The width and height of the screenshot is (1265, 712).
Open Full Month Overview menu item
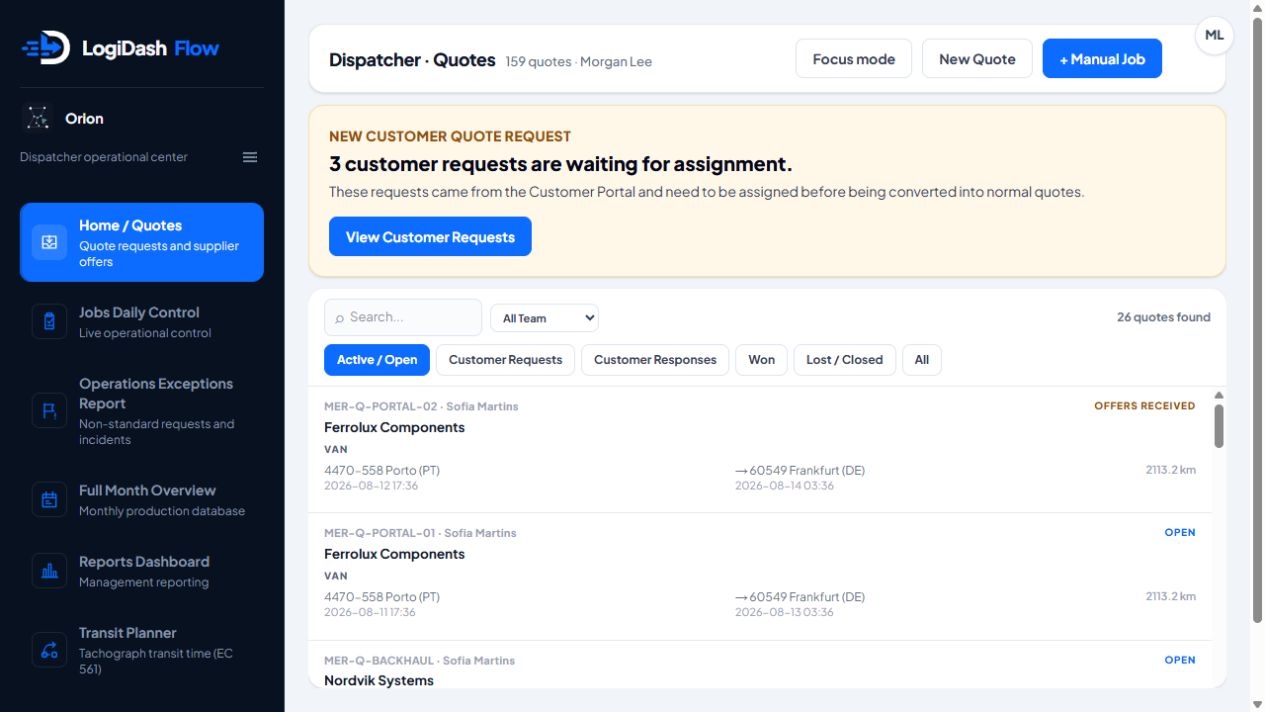tap(142, 500)
